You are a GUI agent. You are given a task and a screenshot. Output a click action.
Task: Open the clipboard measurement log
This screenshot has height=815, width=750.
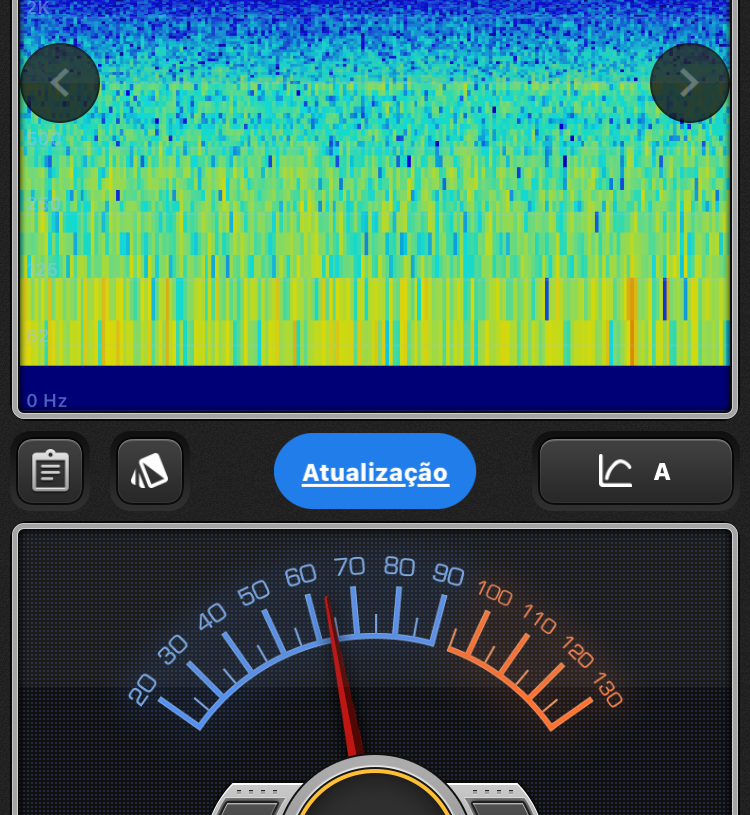tap(50, 471)
